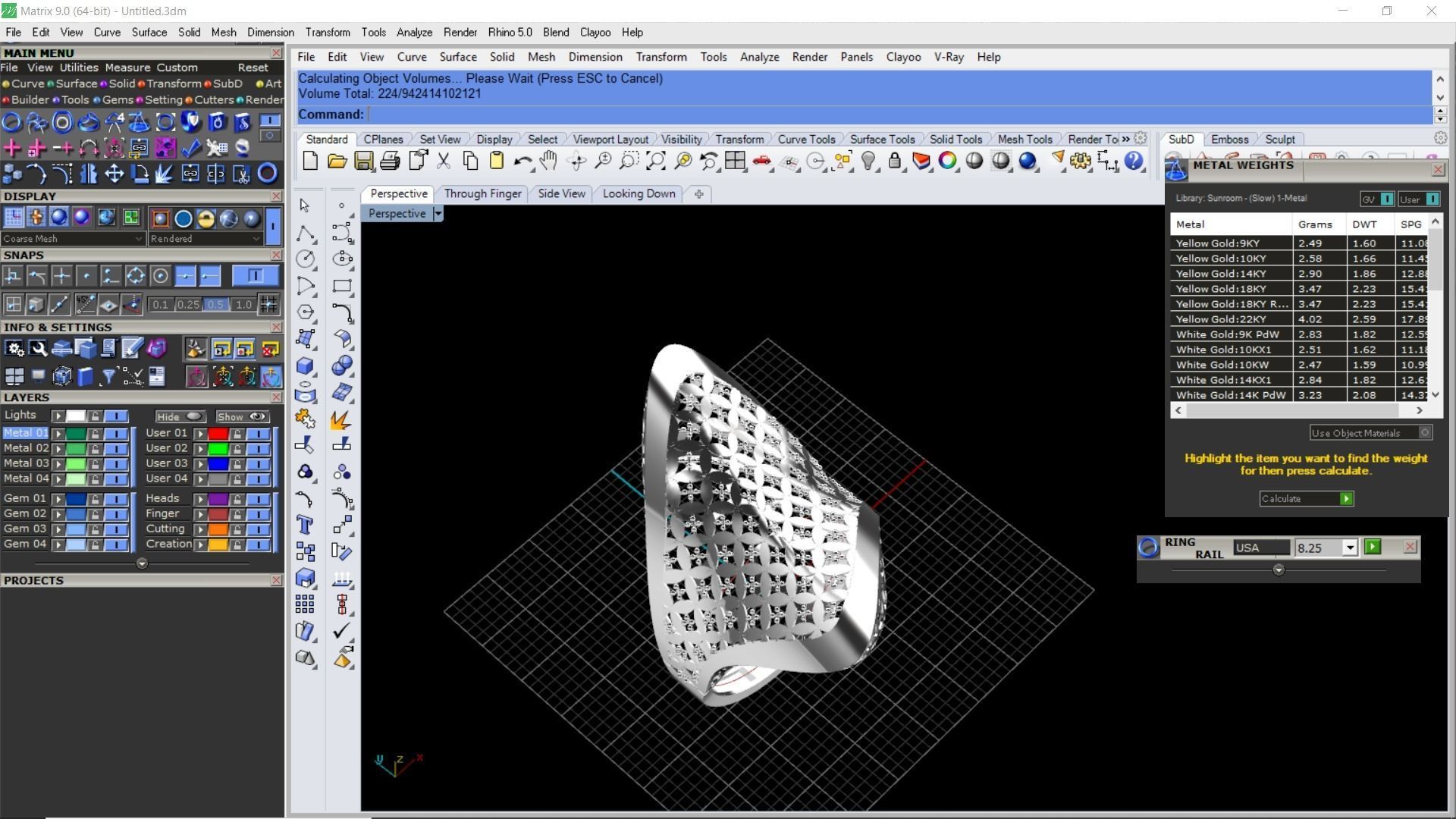This screenshot has width=1456, height=819.
Task: Expand more toolbar tabs chevron
Action: tap(1126, 140)
